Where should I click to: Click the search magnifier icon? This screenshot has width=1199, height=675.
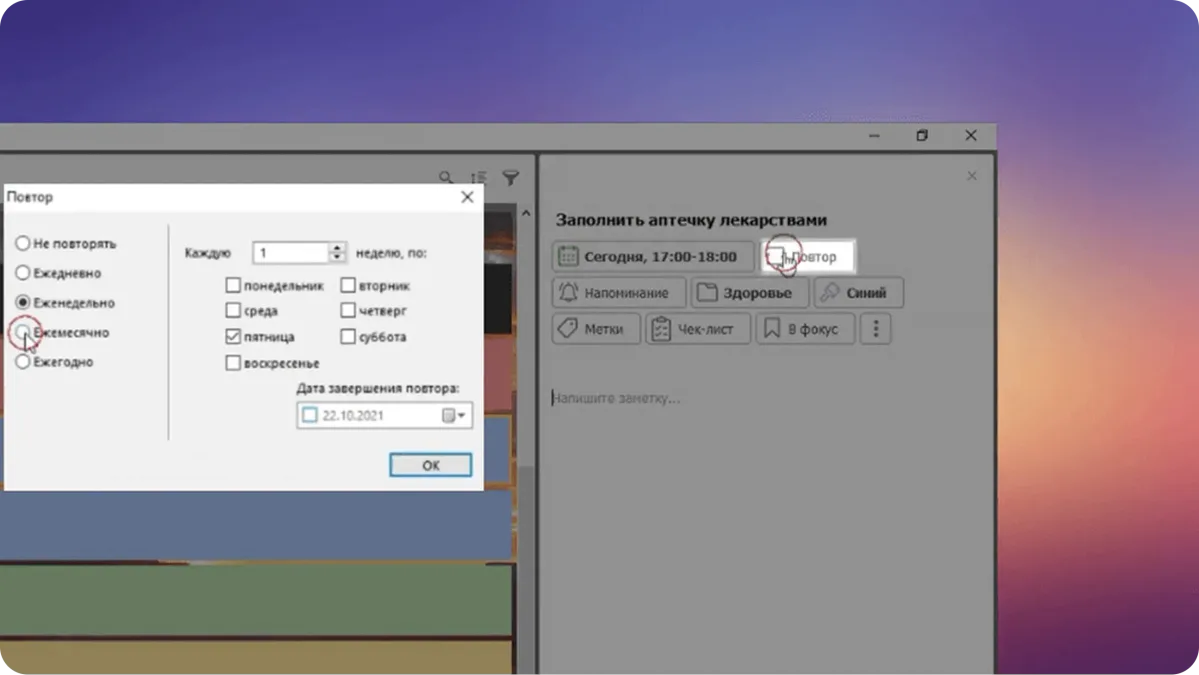point(446,178)
